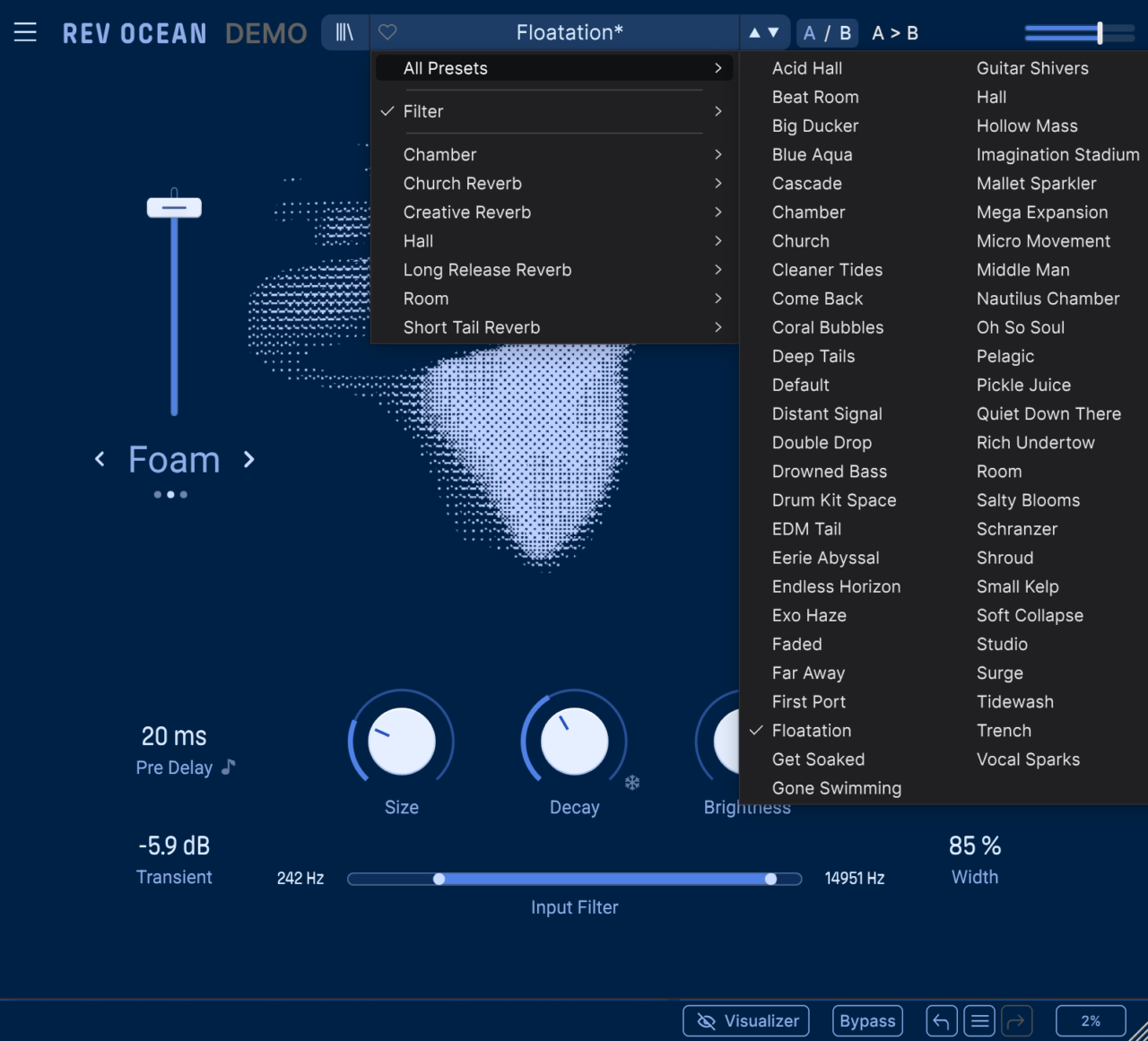Open the hamburger main menu
1148x1041 pixels.
point(25,33)
